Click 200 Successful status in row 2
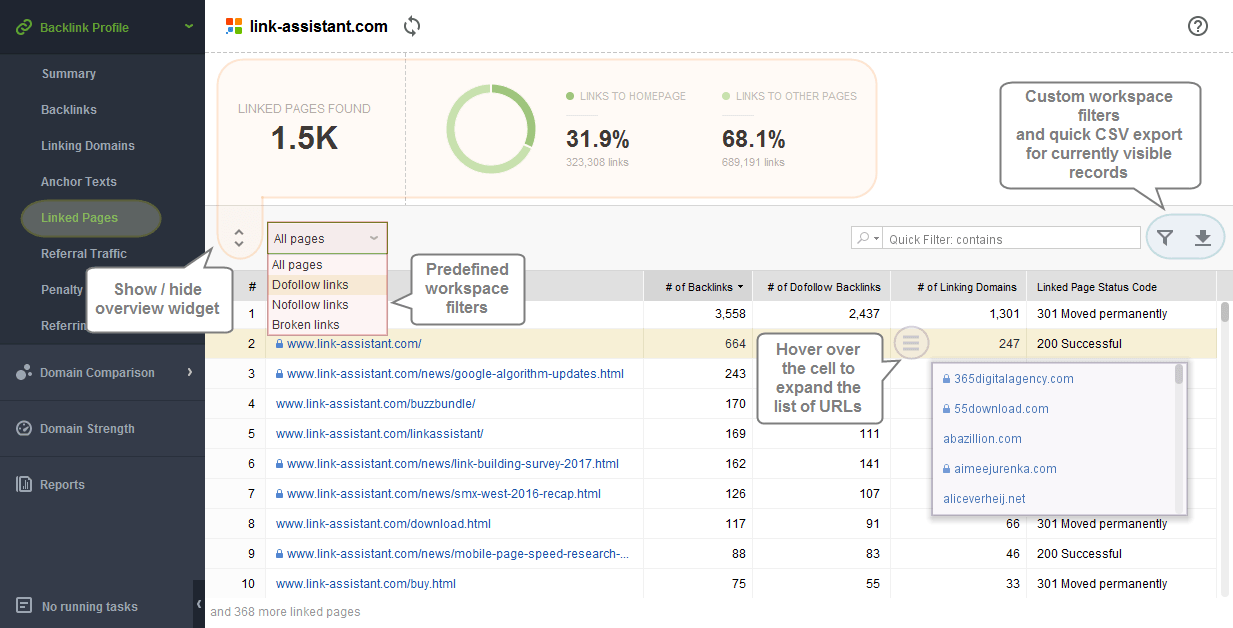This screenshot has height=628, width=1233. (x=1079, y=344)
